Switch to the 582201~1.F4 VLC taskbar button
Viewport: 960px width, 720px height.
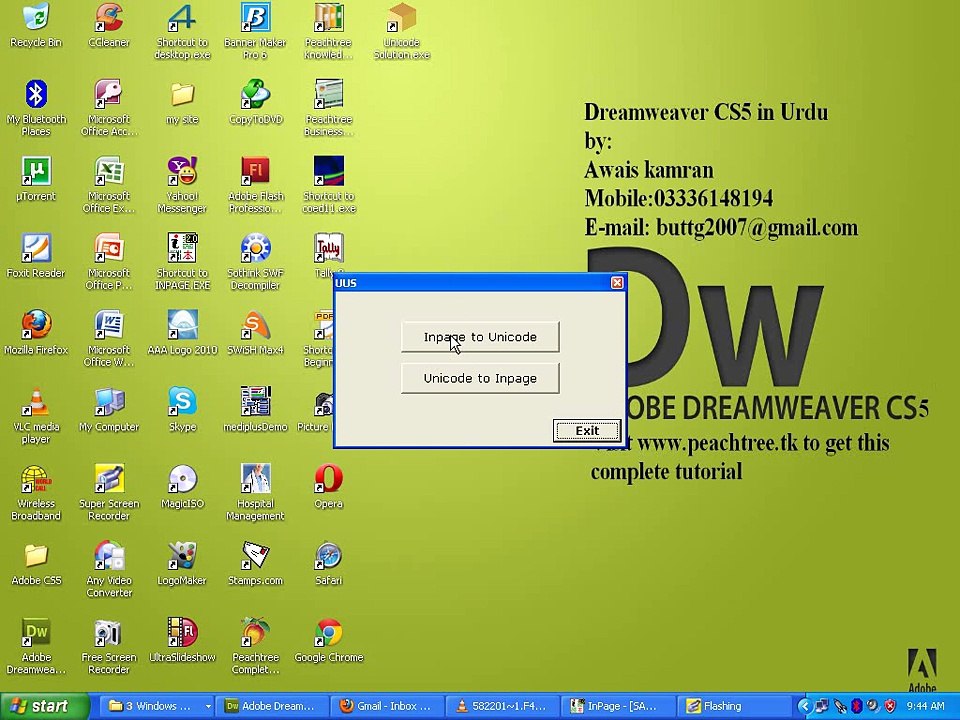(x=503, y=706)
